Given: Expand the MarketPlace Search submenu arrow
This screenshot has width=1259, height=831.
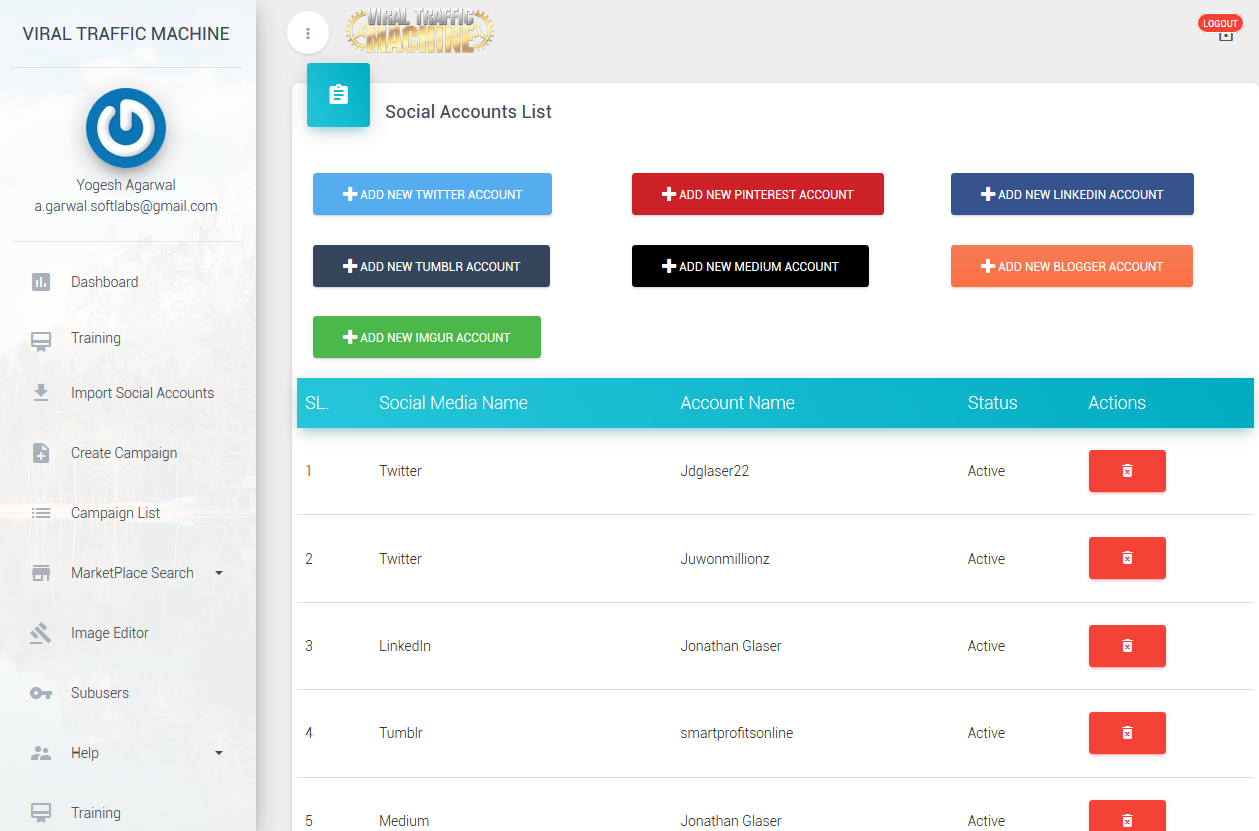Looking at the screenshot, I should (219, 573).
